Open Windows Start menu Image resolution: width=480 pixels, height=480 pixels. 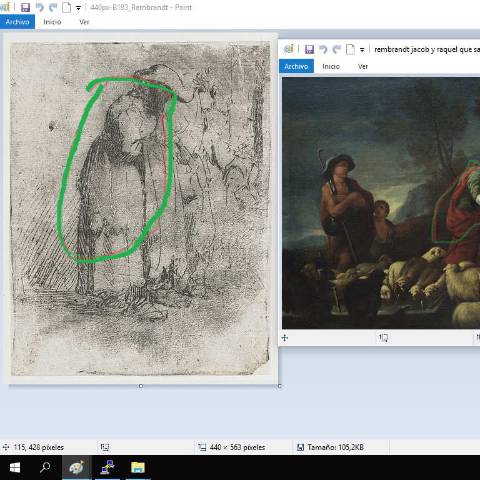(x=15, y=467)
